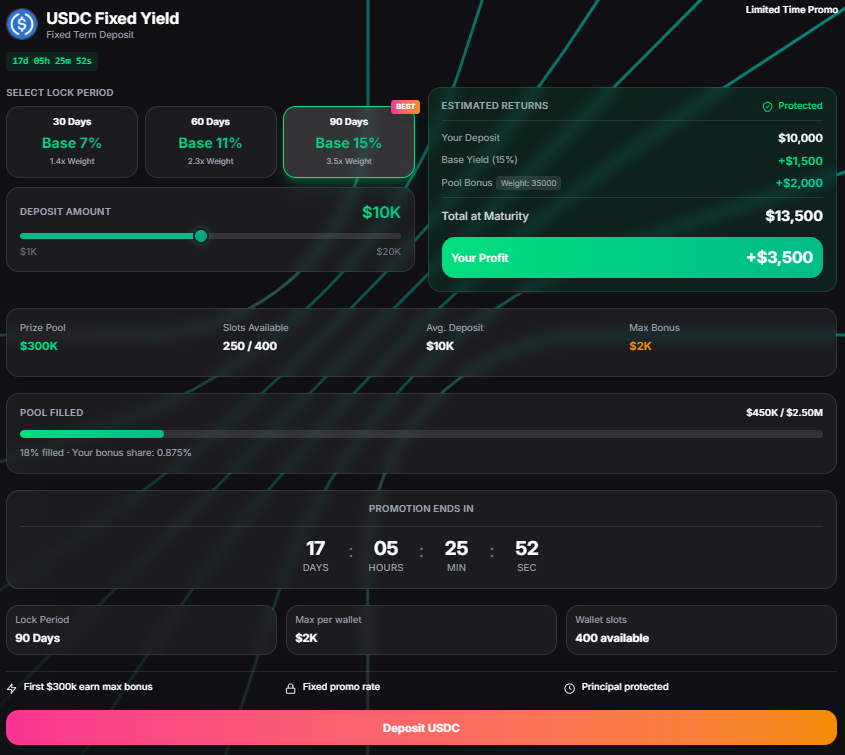This screenshot has height=755, width=845.
Task: Click the Avg. Deposit $10K value
Action: [440, 346]
